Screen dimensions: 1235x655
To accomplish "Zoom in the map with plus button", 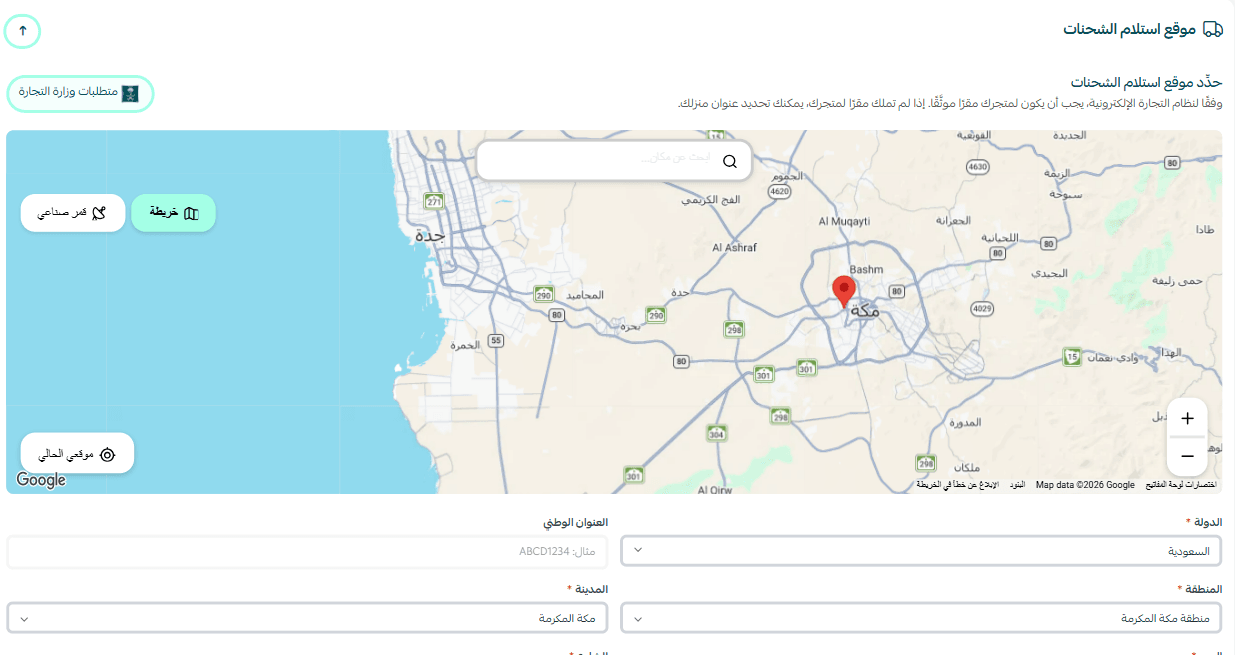I will [x=1187, y=419].
